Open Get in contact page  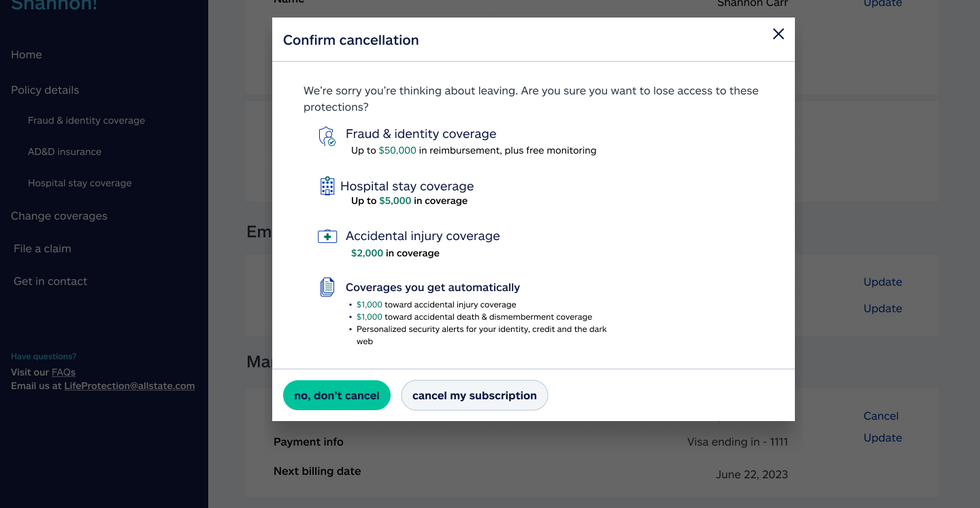point(50,282)
